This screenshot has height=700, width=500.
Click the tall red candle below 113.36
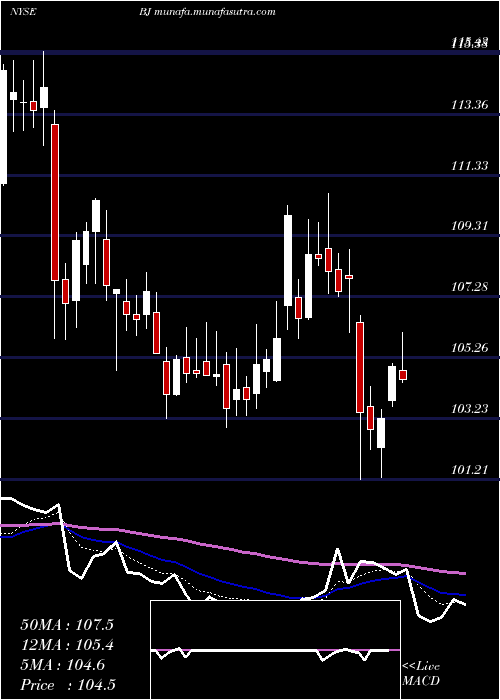pos(55,202)
